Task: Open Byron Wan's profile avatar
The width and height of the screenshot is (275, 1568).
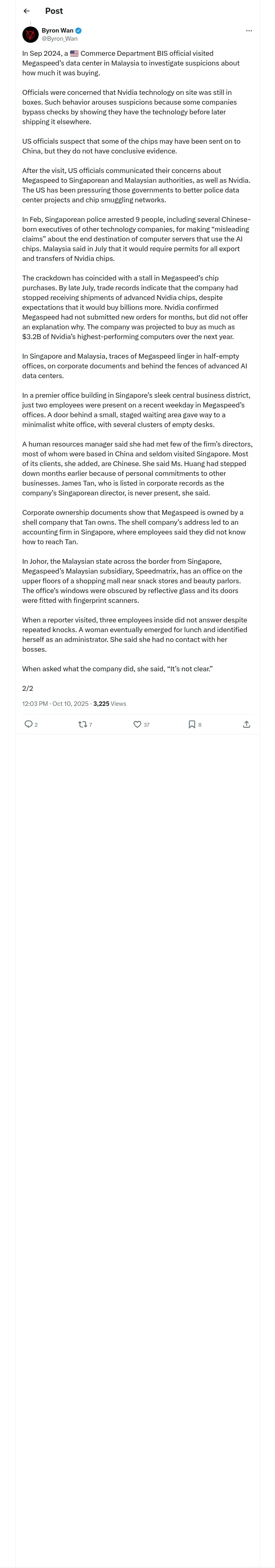Action: (x=31, y=34)
